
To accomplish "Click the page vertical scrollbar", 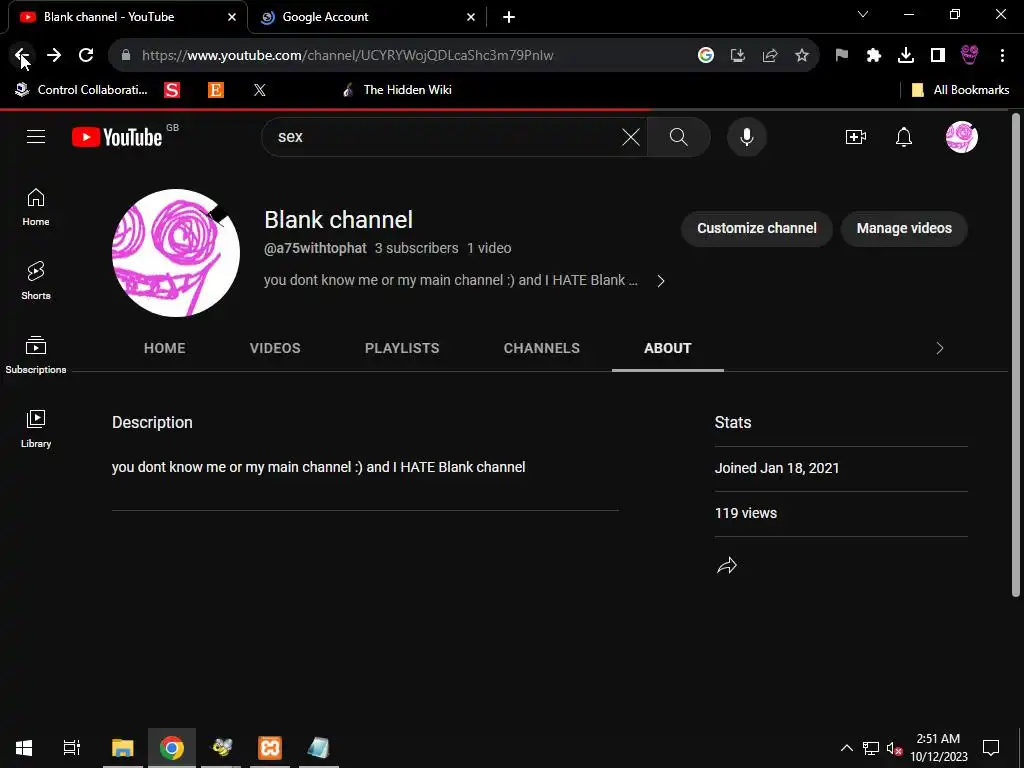I will (1015, 356).
